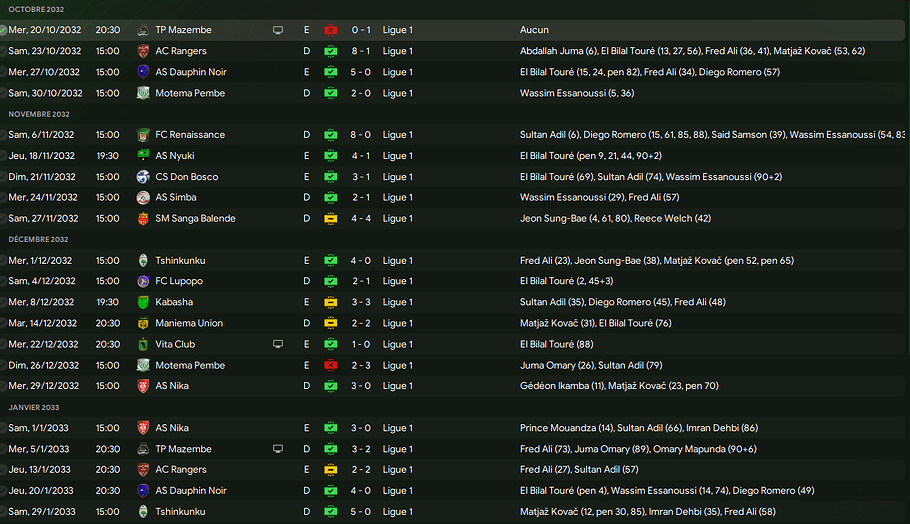Click the CS Don Bosco club badge
Image resolution: width=910 pixels, height=524 pixels.
pos(143,177)
